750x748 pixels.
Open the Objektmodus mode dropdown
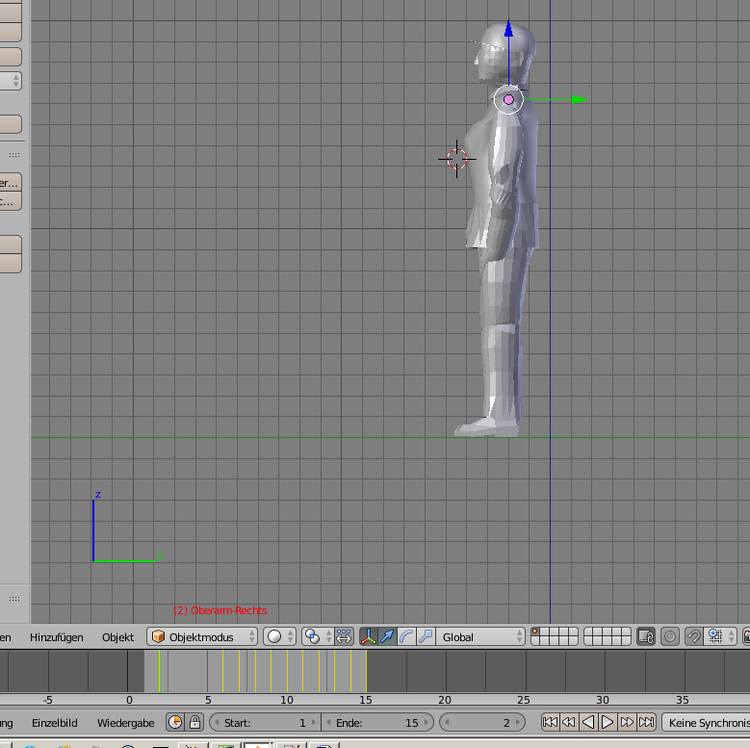pos(202,637)
